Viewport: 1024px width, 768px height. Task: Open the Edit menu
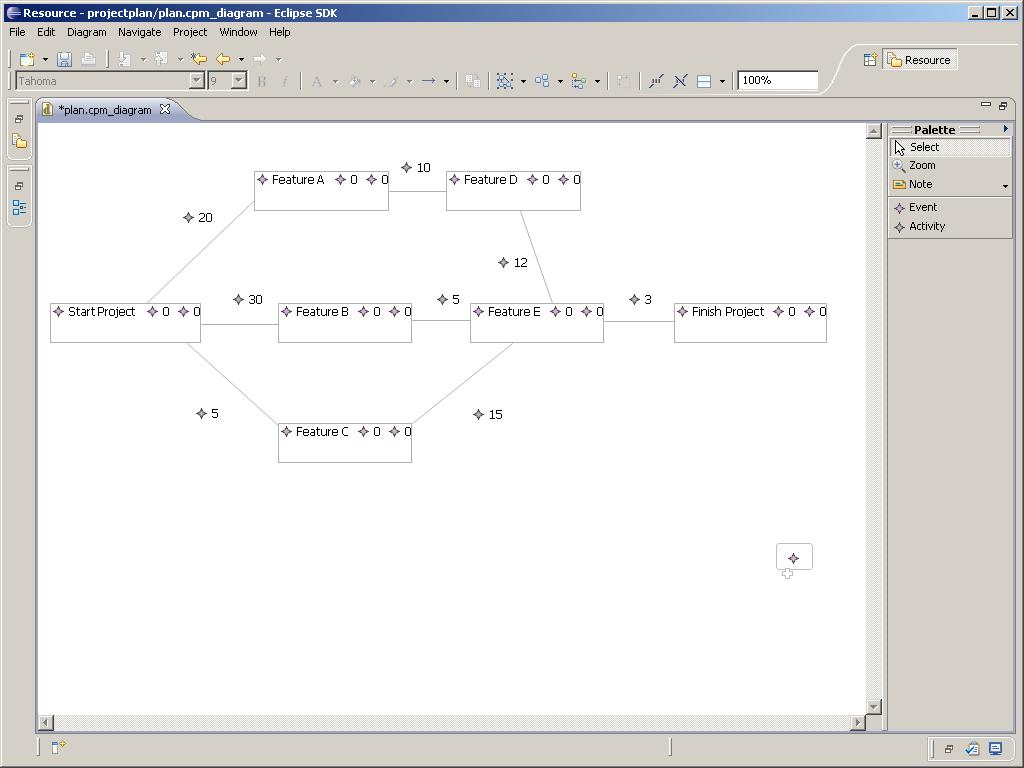pos(46,32)
